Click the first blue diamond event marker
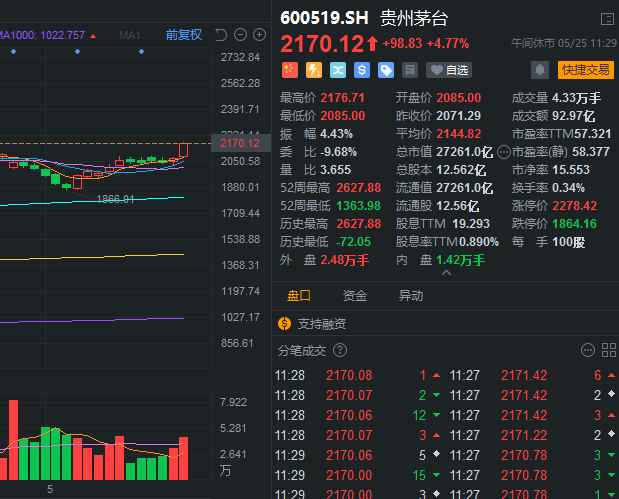 tap(13, 52)
